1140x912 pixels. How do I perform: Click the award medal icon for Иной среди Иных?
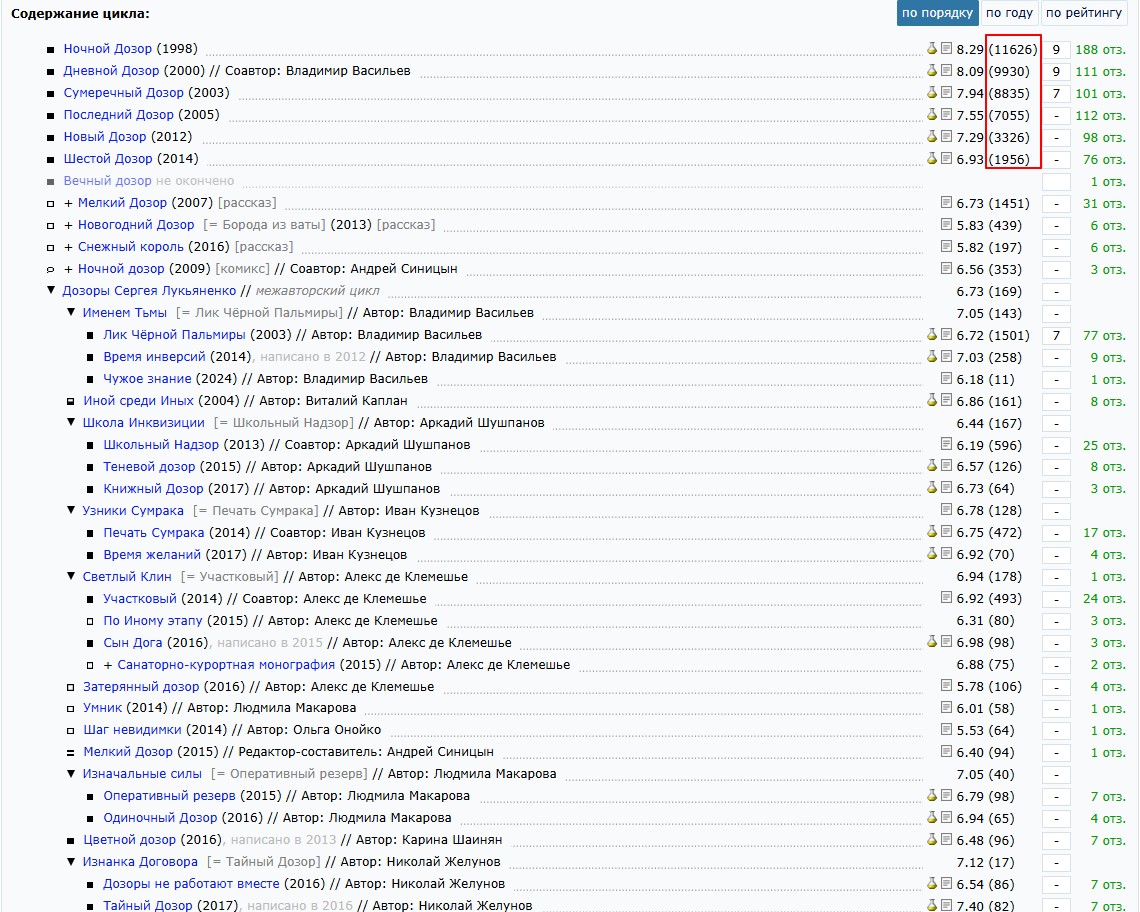(x=932, y=399)
